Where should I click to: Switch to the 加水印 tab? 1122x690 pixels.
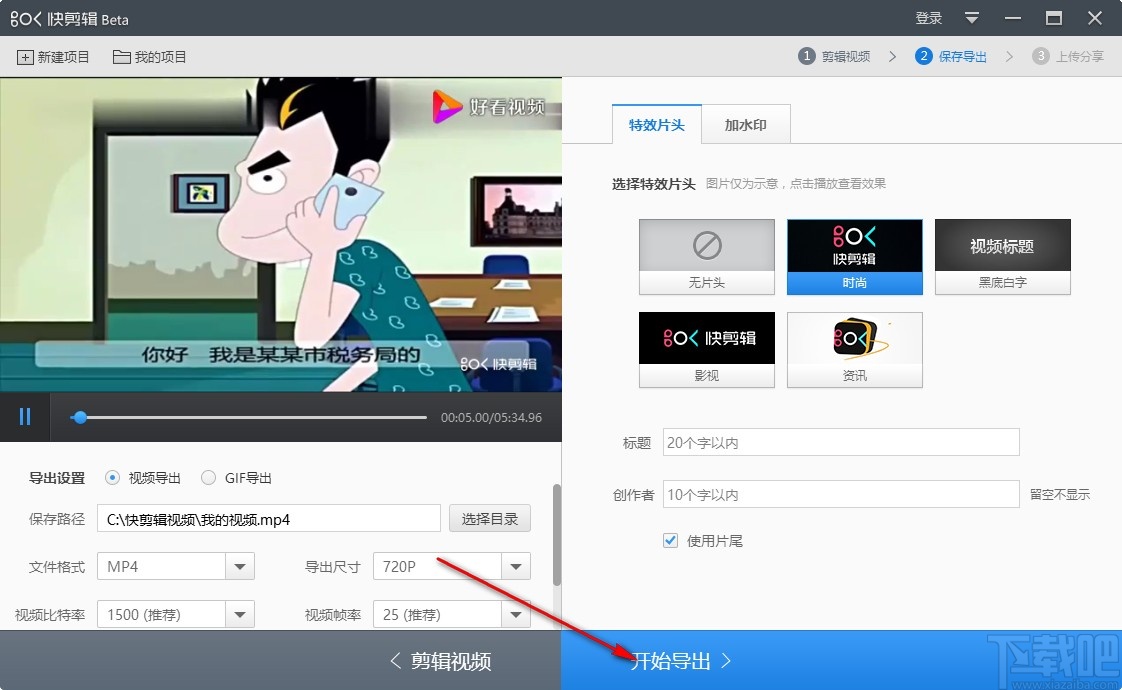coord(746,125)
